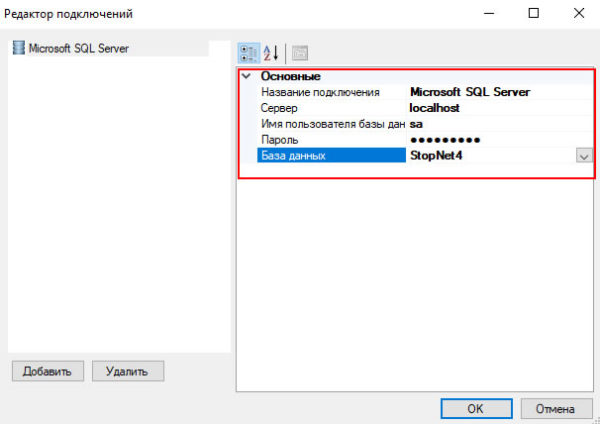This screenshot has height=424, width=600.
Task: Click the Добавить button
Action: (x=47, y=371)
